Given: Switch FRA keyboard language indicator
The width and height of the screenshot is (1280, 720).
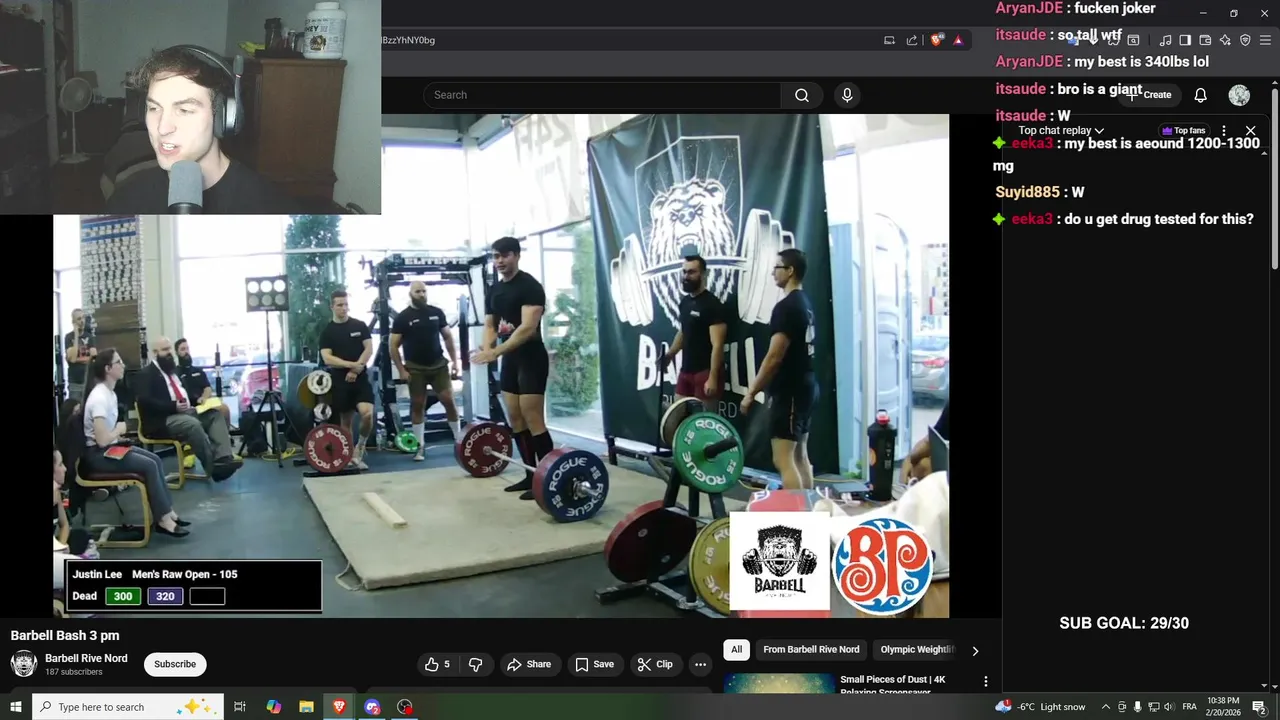Looking at the screenshot, I should click(x=1190, y=707).
